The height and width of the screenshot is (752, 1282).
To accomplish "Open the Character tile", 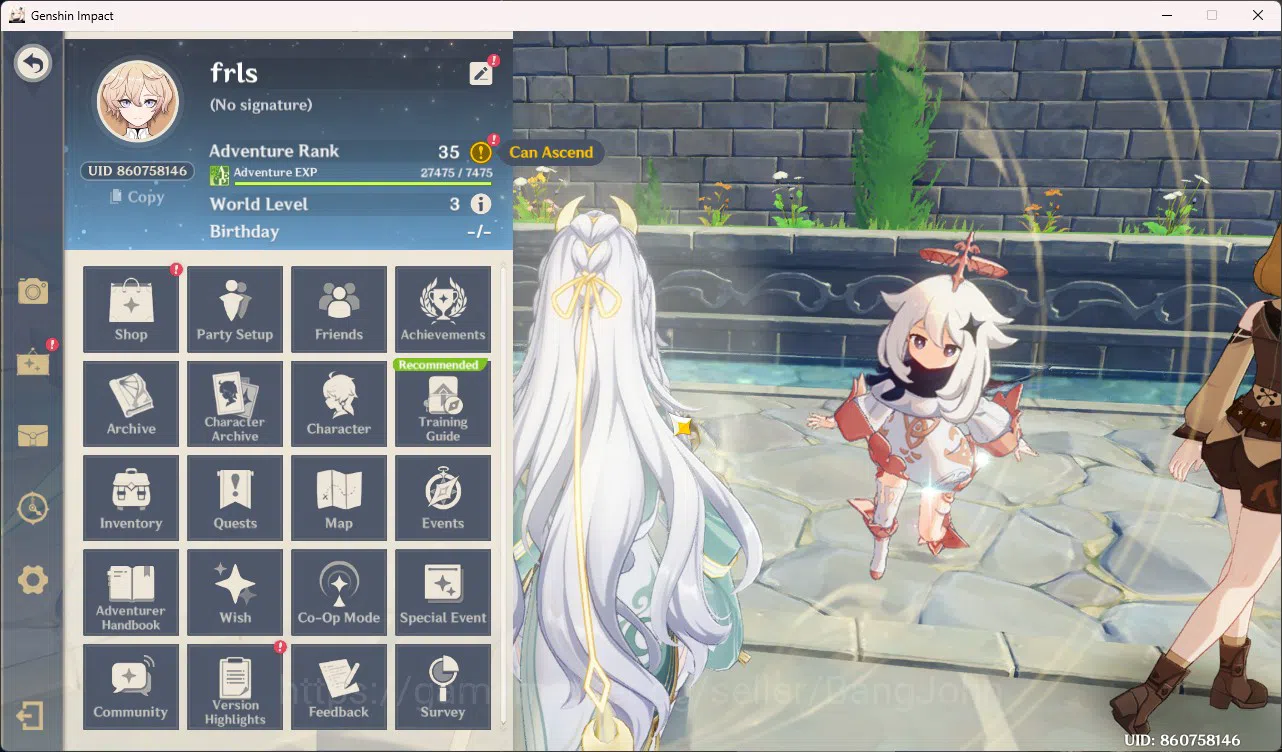I will (x=339, y=404).
